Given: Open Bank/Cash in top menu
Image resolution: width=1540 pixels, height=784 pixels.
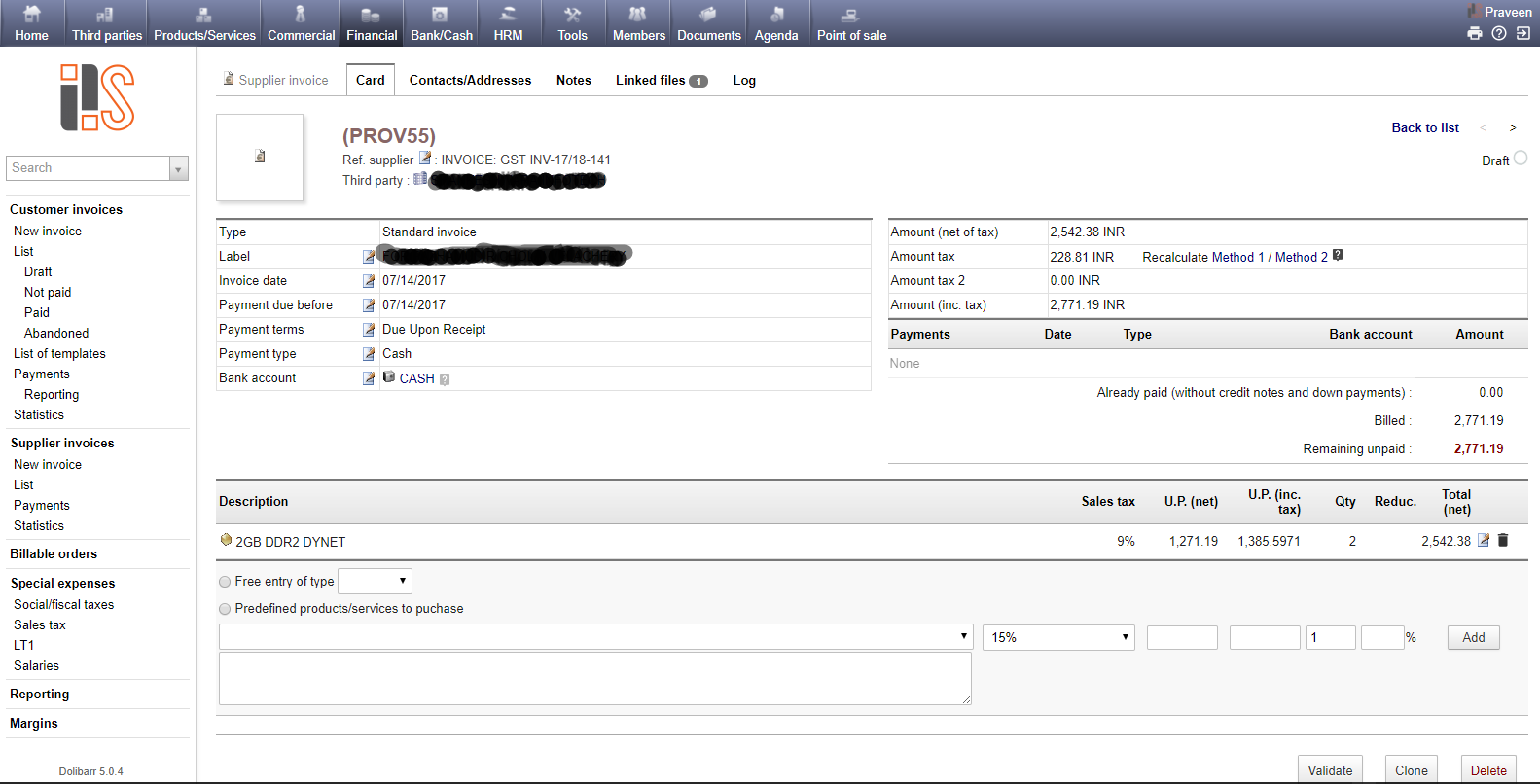Looking at the screenshot, I should [442, 24].
